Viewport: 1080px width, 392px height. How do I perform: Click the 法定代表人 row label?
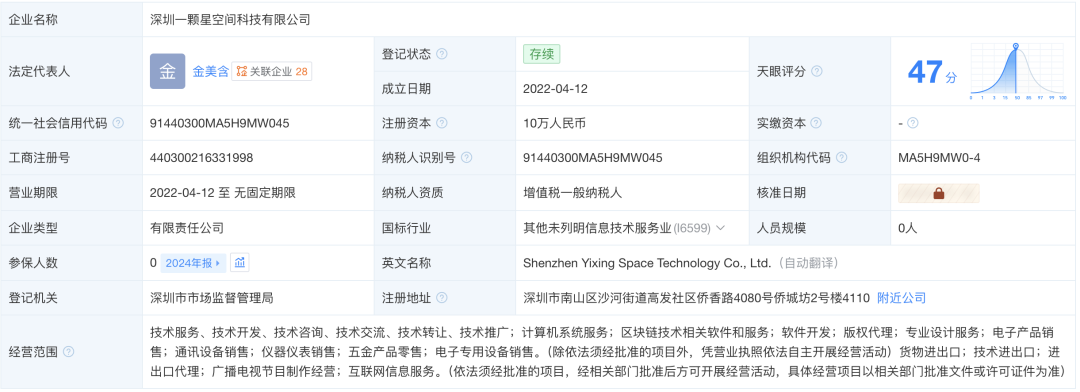[39, 71]
